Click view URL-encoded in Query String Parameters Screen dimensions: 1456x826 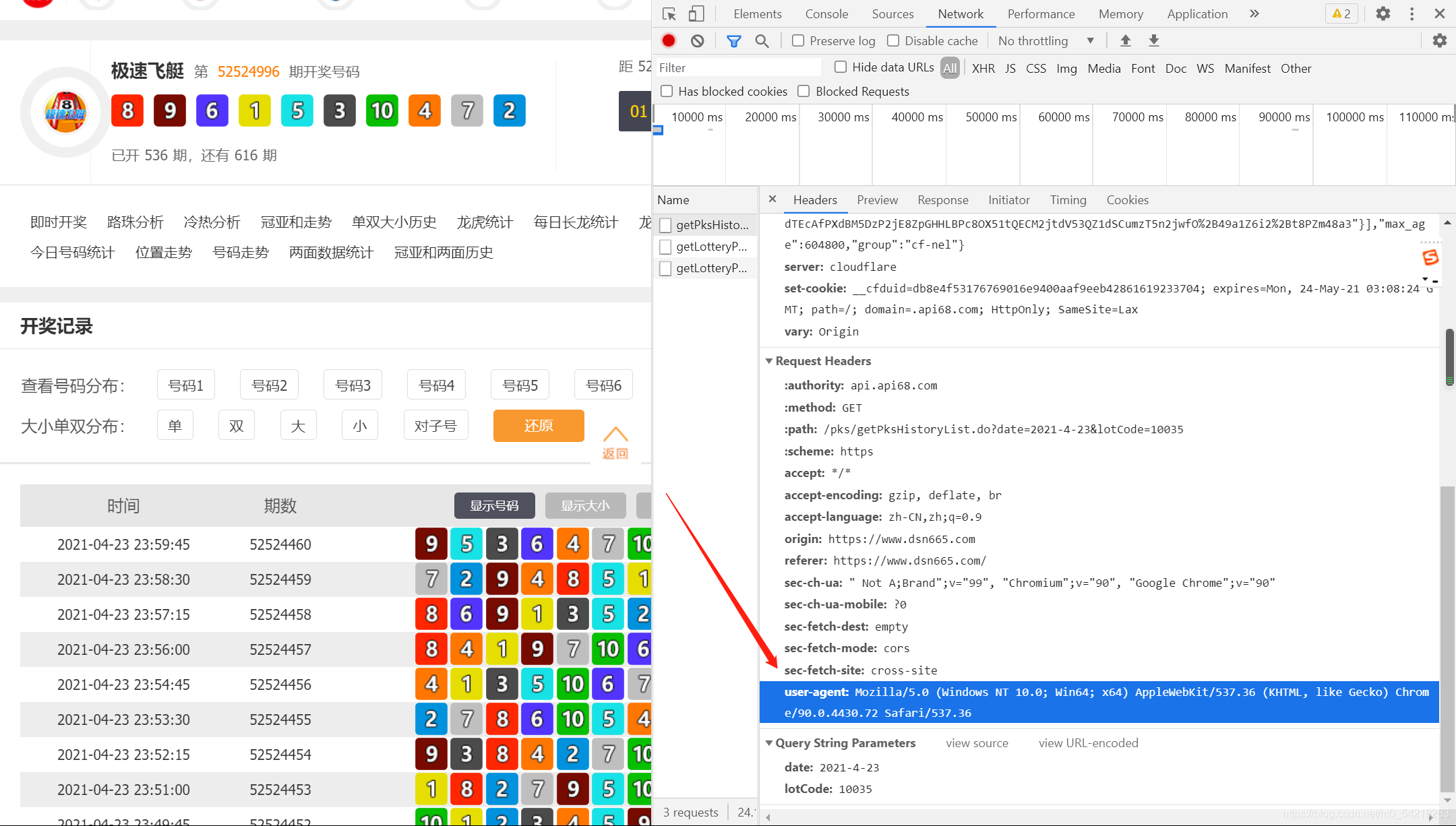[1089, 742]
